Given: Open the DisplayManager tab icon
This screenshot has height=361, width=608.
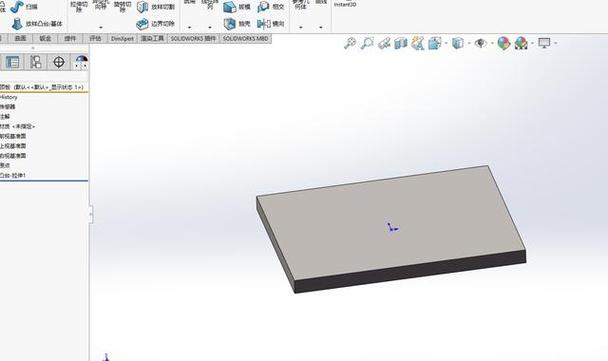Looking at the screenshot, I should [x=81, y=62].
